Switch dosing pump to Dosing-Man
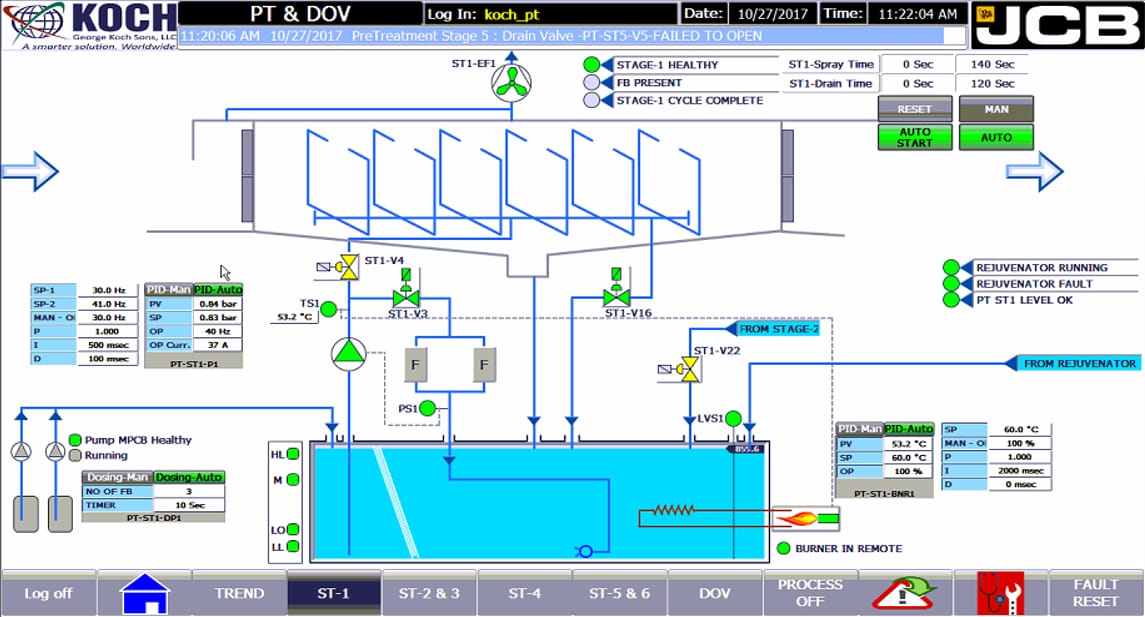This screenshot has width=1145, height=617. click(118, 478)
